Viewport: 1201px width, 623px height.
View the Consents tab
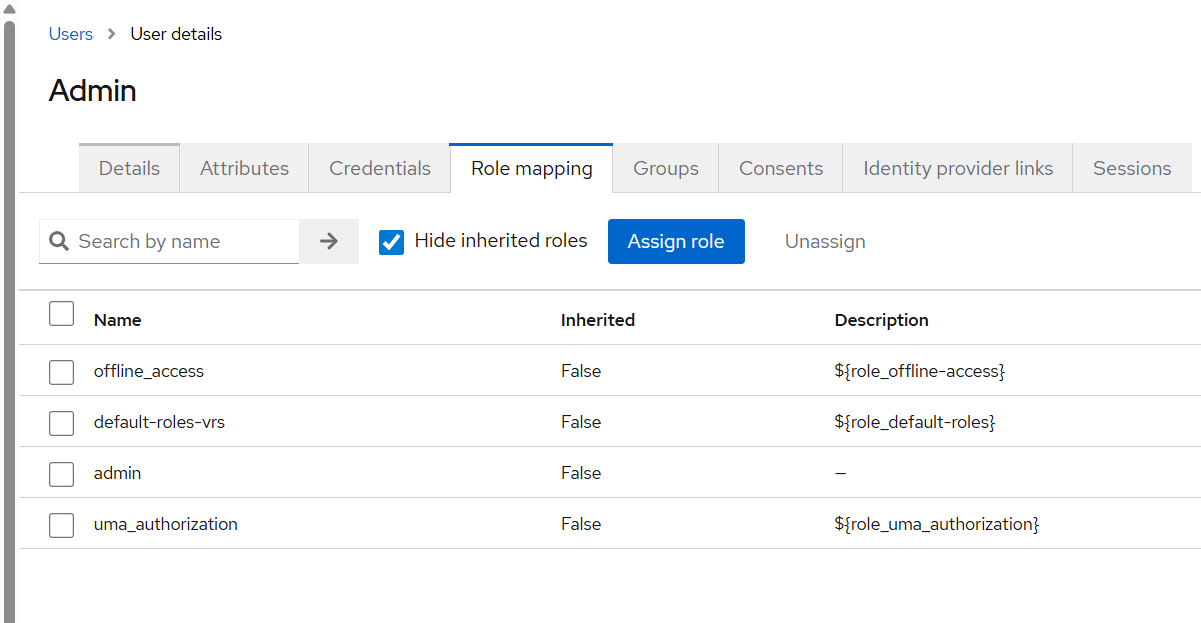781,169
